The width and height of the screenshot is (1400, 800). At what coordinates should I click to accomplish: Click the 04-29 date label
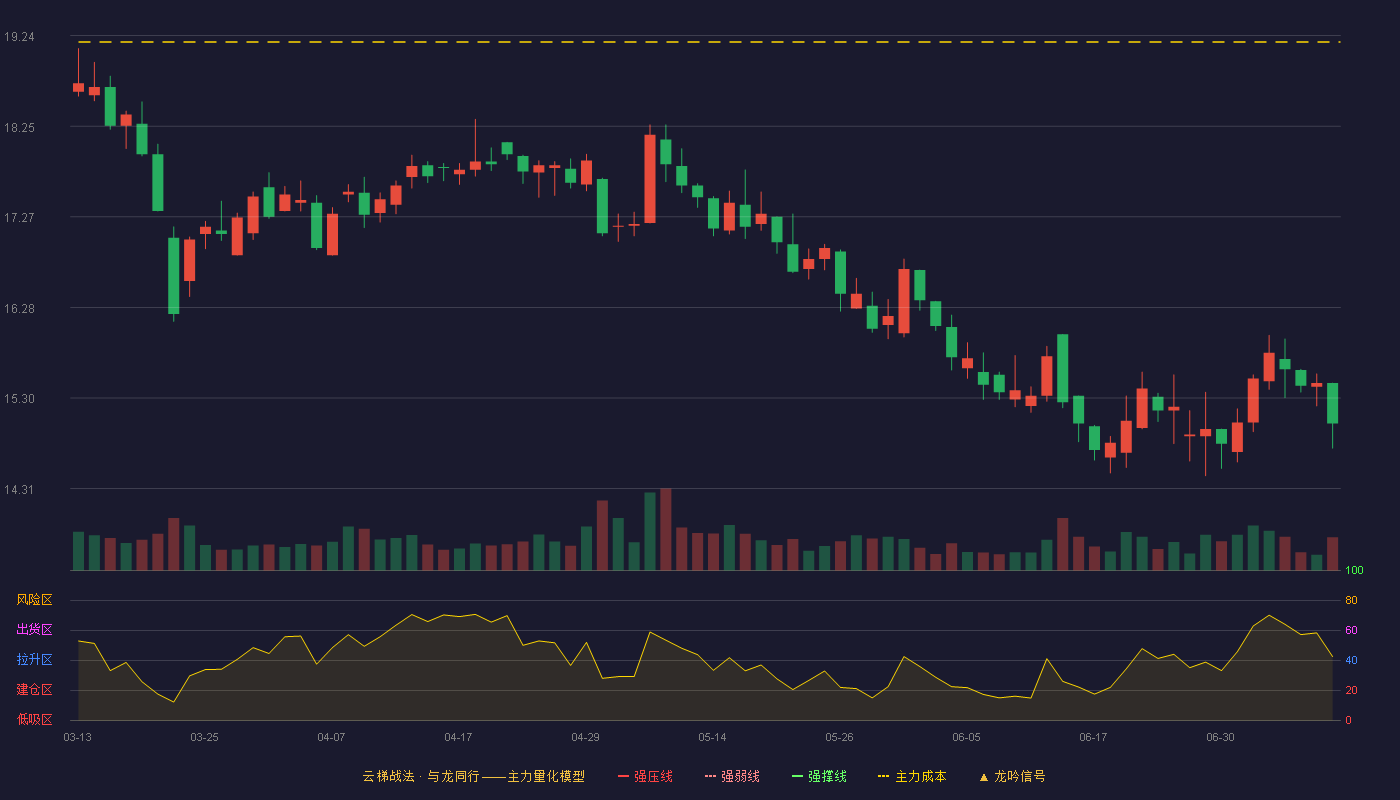[585, 737]
